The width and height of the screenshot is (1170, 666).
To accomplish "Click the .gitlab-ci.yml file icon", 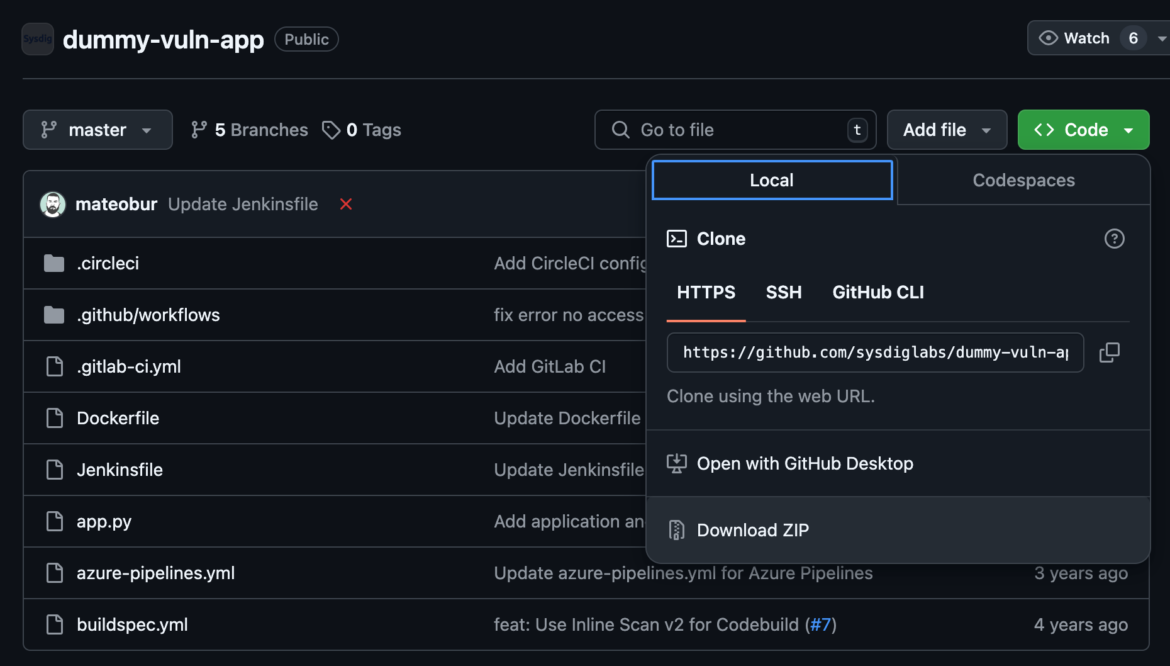I will click(54, 366).
